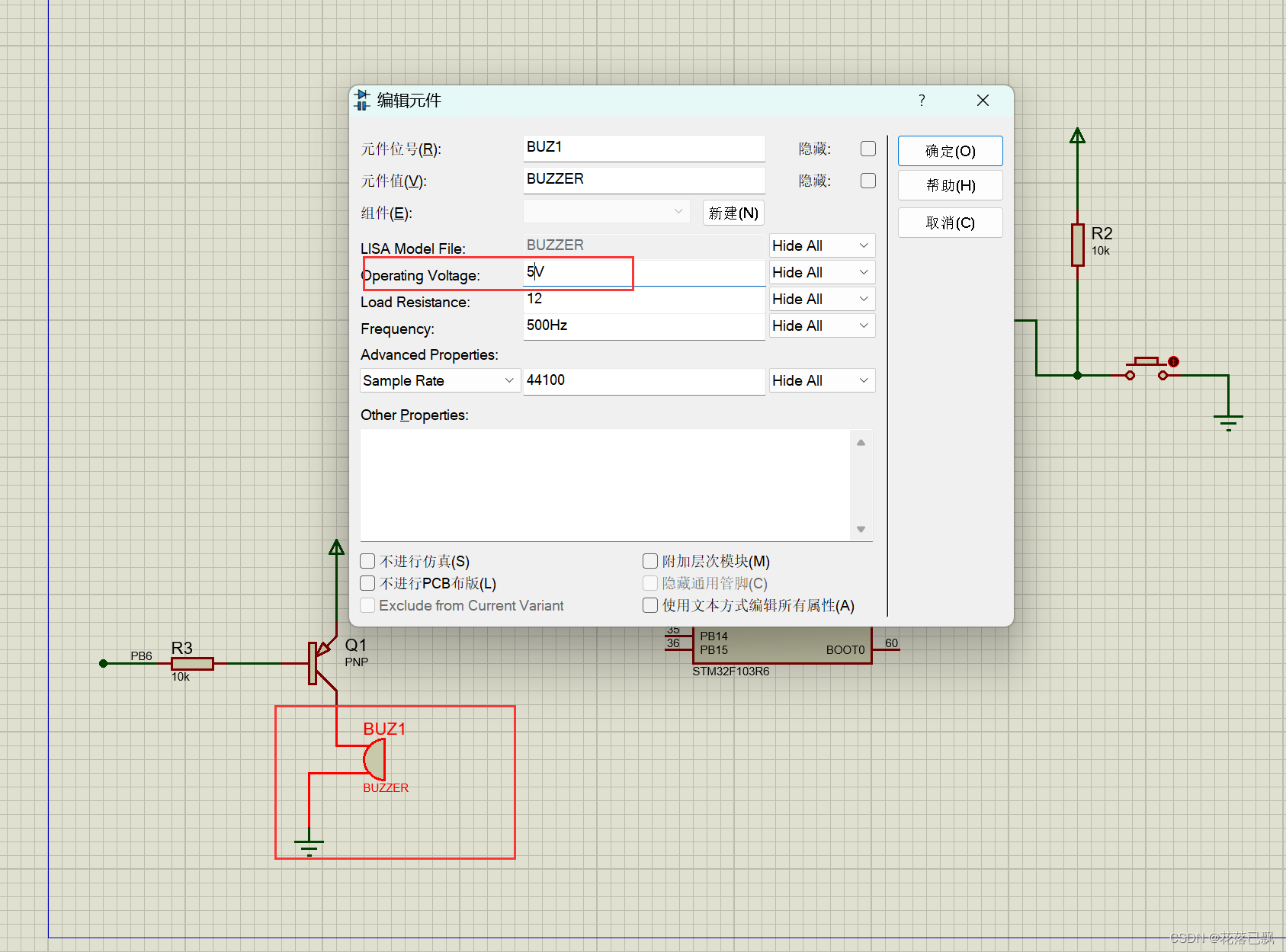Click the ground symbol below the buzzer
This screenshot has width=1286, height=952.
pyautogui.click(x=309, y=848)
